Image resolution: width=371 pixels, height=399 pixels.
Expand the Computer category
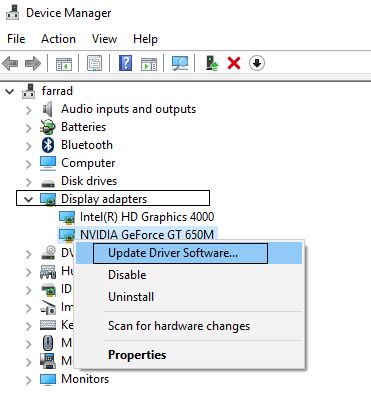coord(29,164)
